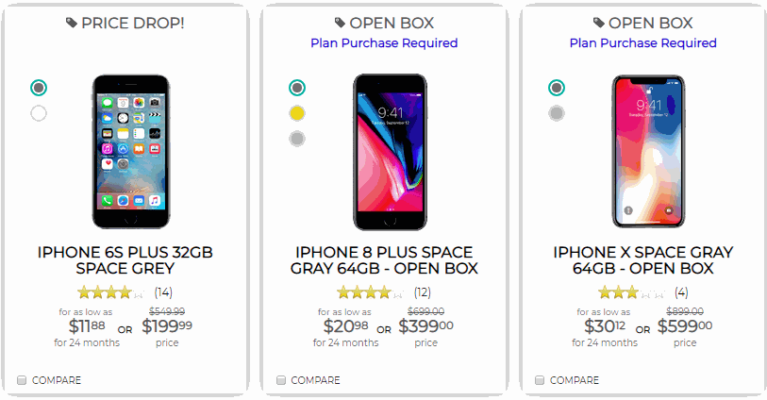Open the iPhone 6S Plus 32GB Space Grey title

point(126,260)
